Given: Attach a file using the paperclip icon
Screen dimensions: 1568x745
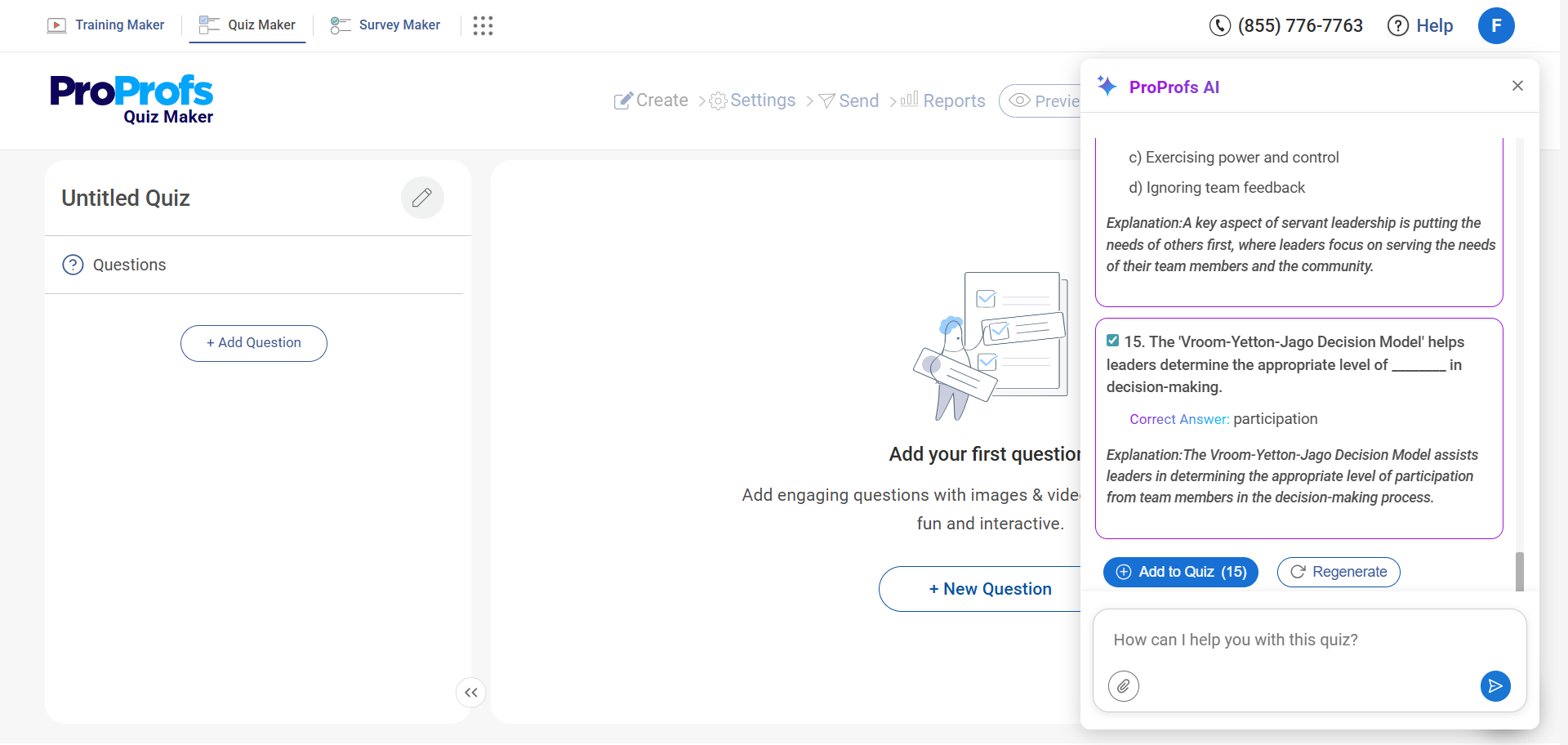Looking at the screenshot, I should point(1124,686).
